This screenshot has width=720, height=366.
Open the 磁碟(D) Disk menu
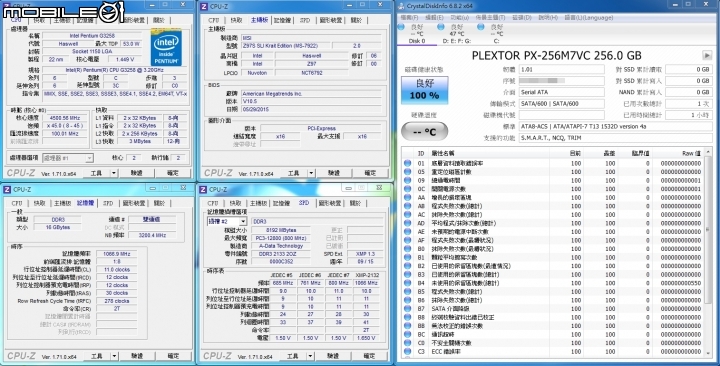point(521,17)
